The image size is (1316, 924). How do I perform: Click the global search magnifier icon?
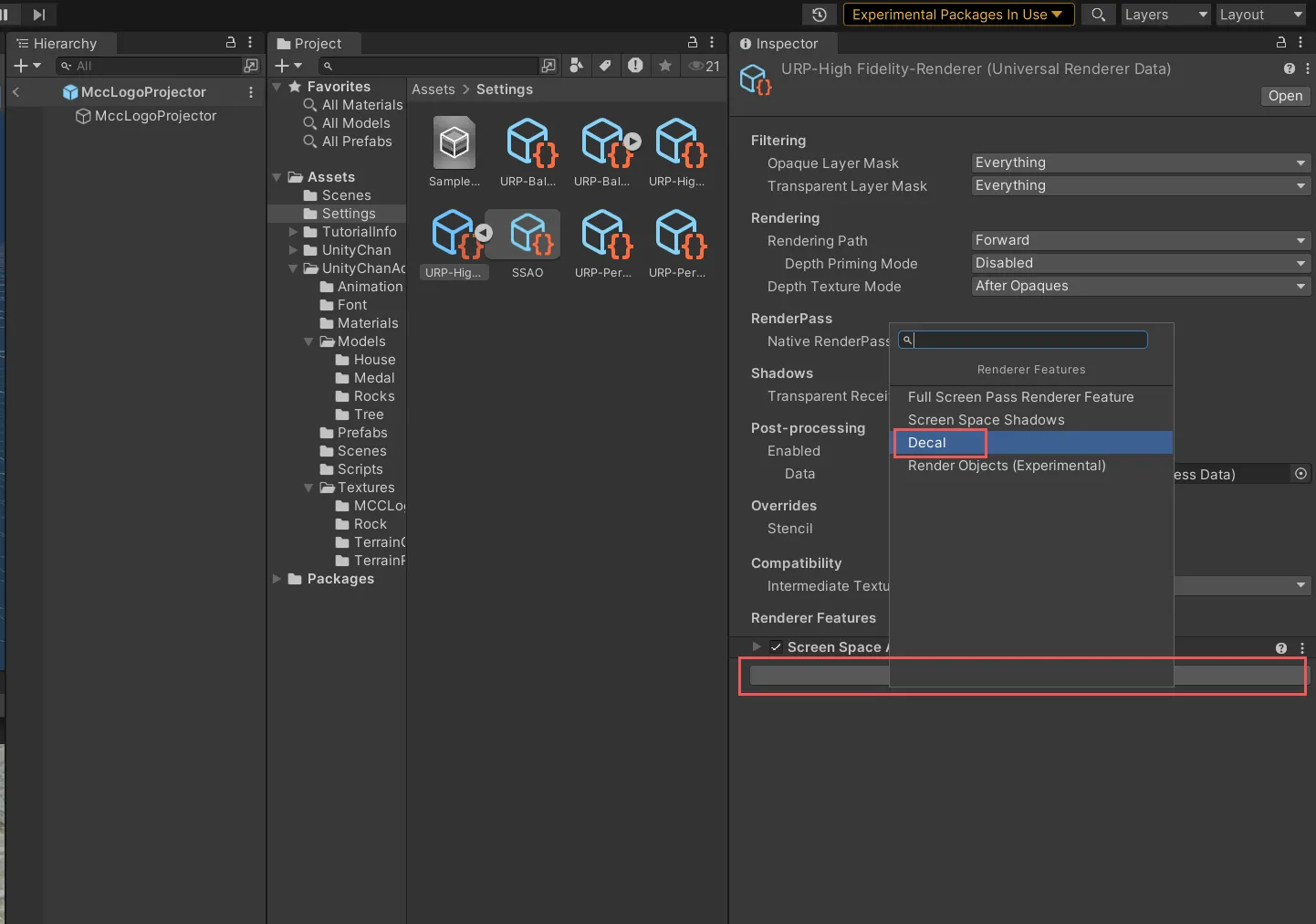[1099, 15]
